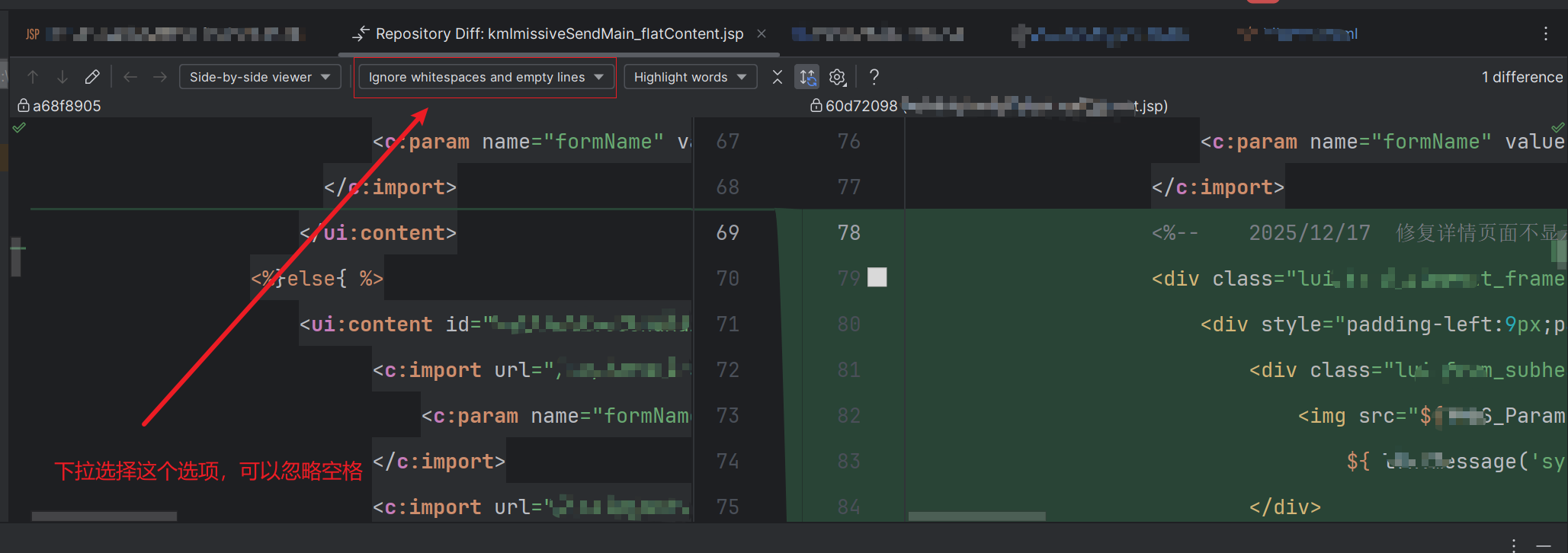Click the 2025/12/17 comment line
Image resolution: width=1568 pixels, height=553 pixels.
tap(1358, 232)
